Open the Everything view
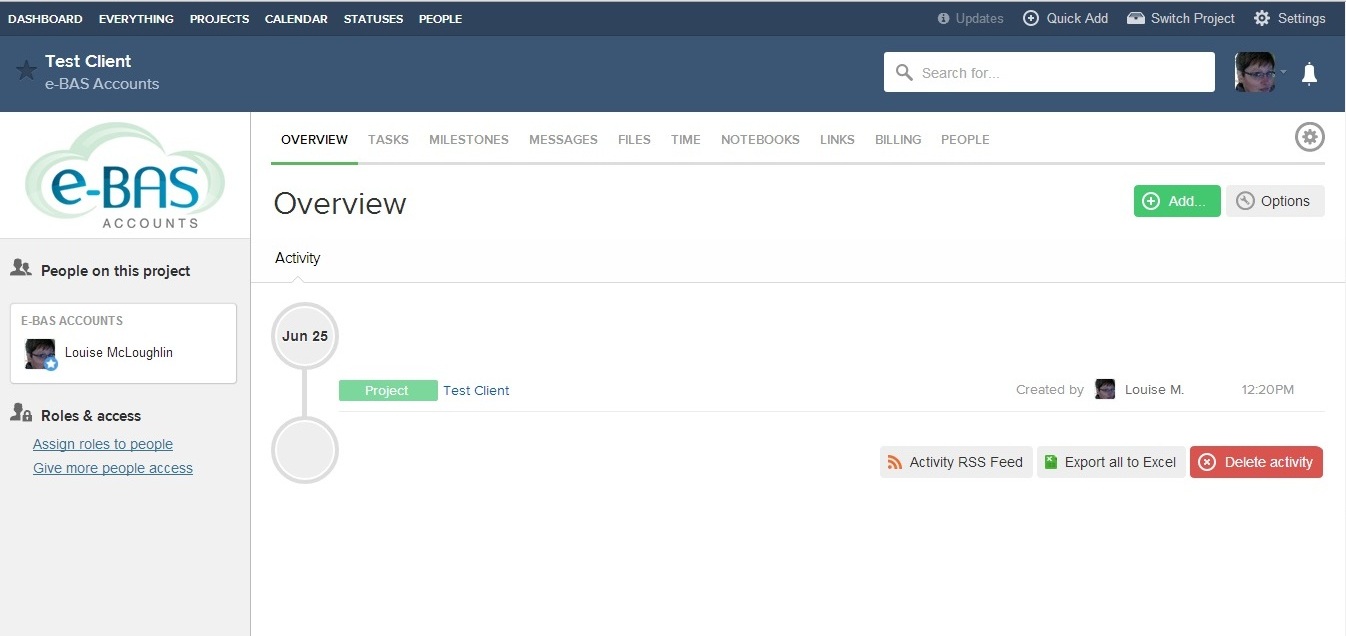This screenshot has width=1346, height=636. click(136, 19)
